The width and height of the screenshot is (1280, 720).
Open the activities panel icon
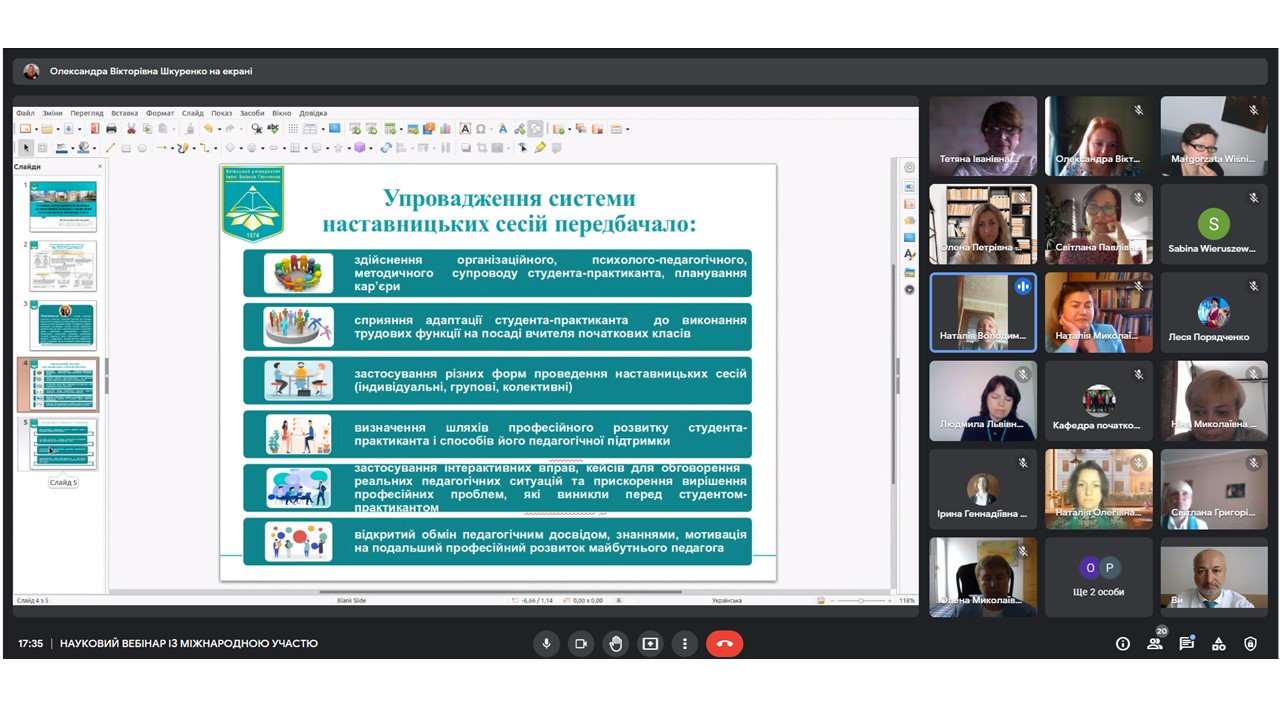pos(1219,644)
